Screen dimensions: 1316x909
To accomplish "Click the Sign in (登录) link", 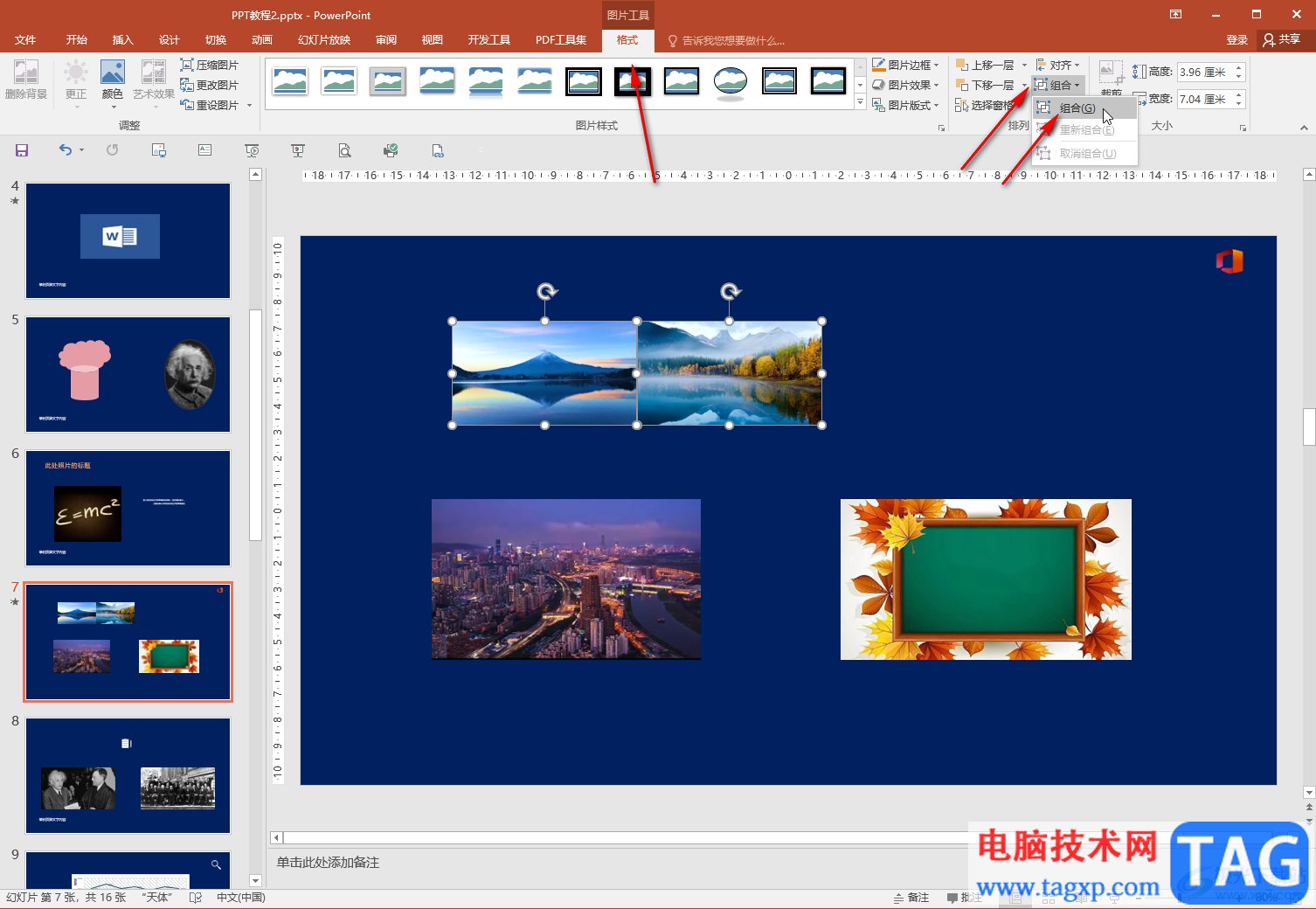I will click(x=1236, y=39).
